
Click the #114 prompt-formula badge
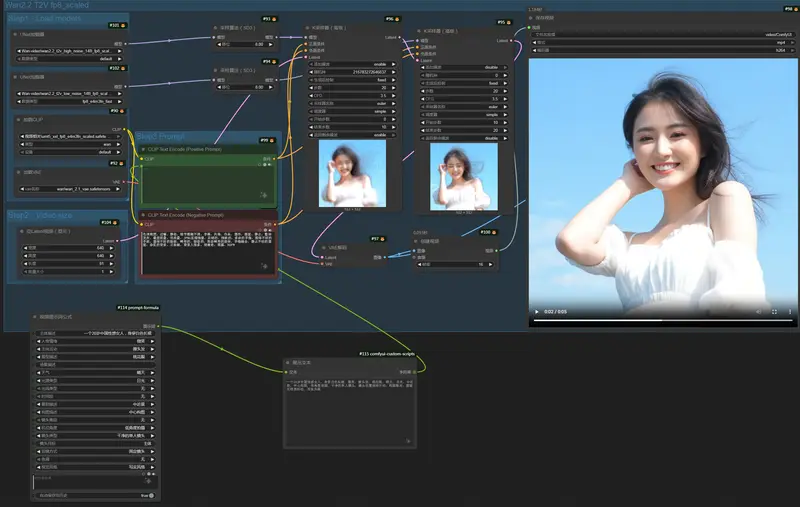[137, 308]
